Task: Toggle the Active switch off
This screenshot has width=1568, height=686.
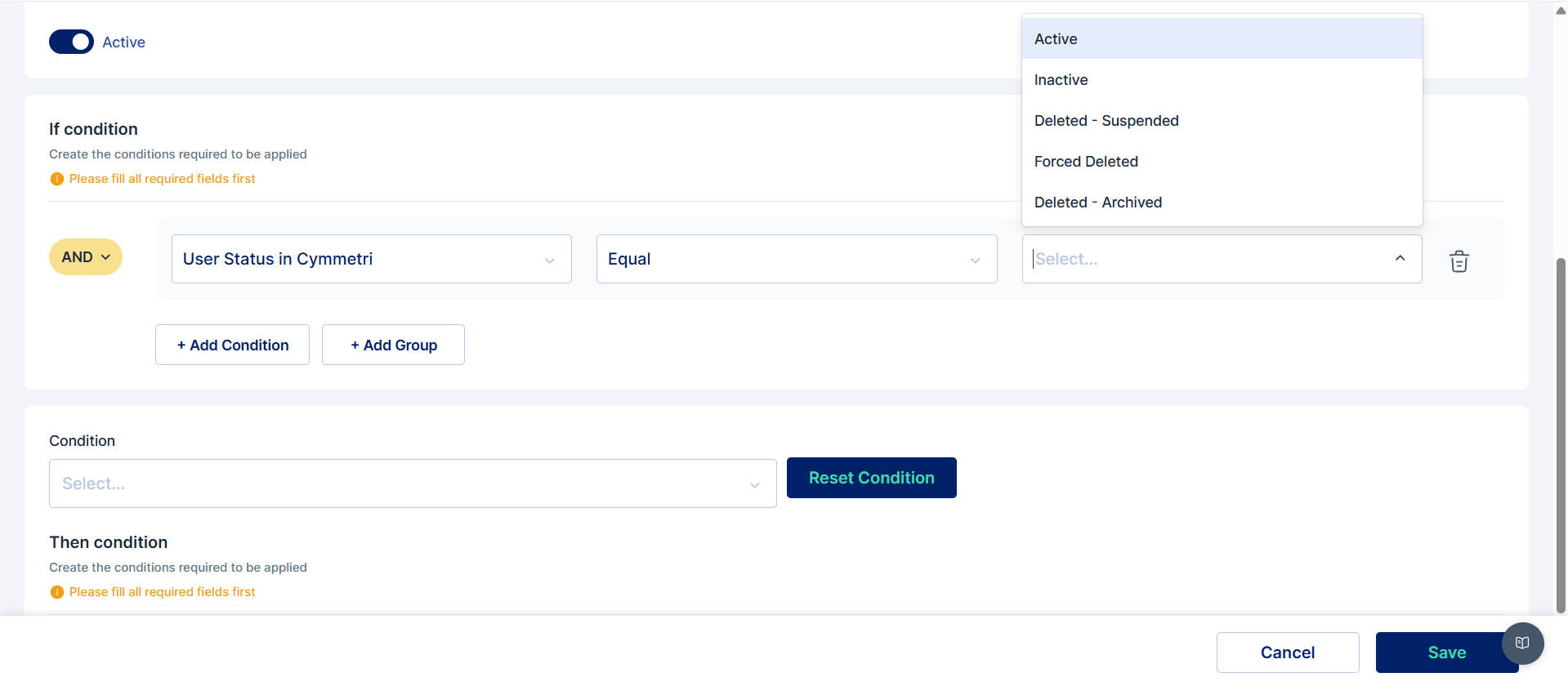Action: tap(72, 42)
